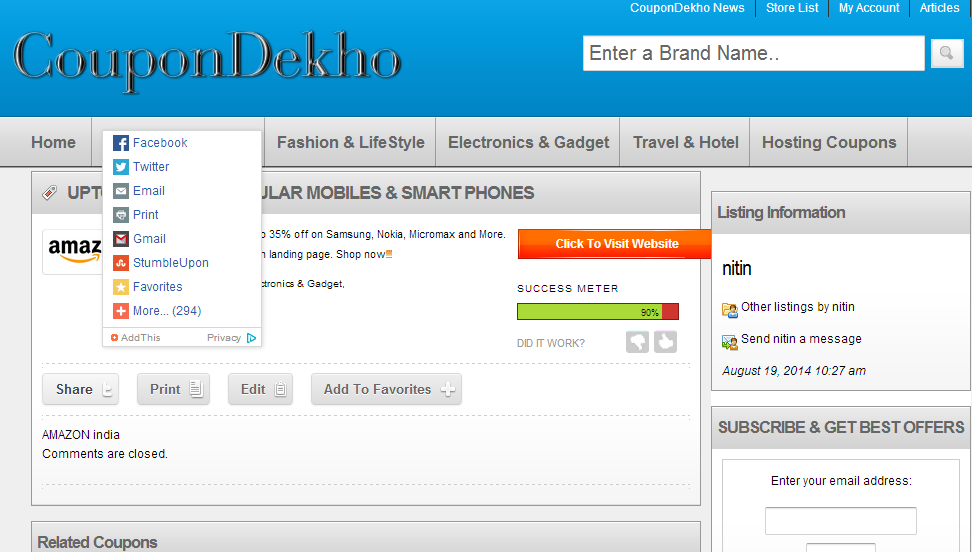972x552 pixels.
Task: Click the Gmail icon in share menu
Action: coord(121,239)
